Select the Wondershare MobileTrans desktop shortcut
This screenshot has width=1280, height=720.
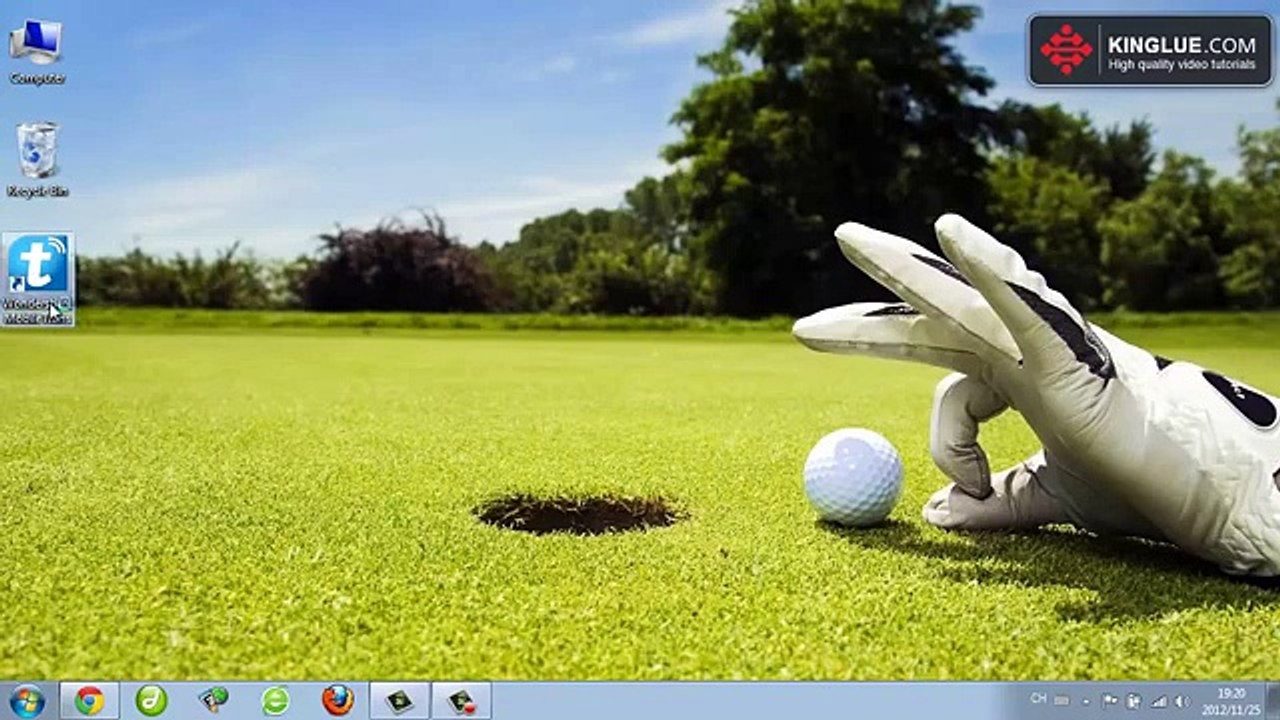click(38, 279)
